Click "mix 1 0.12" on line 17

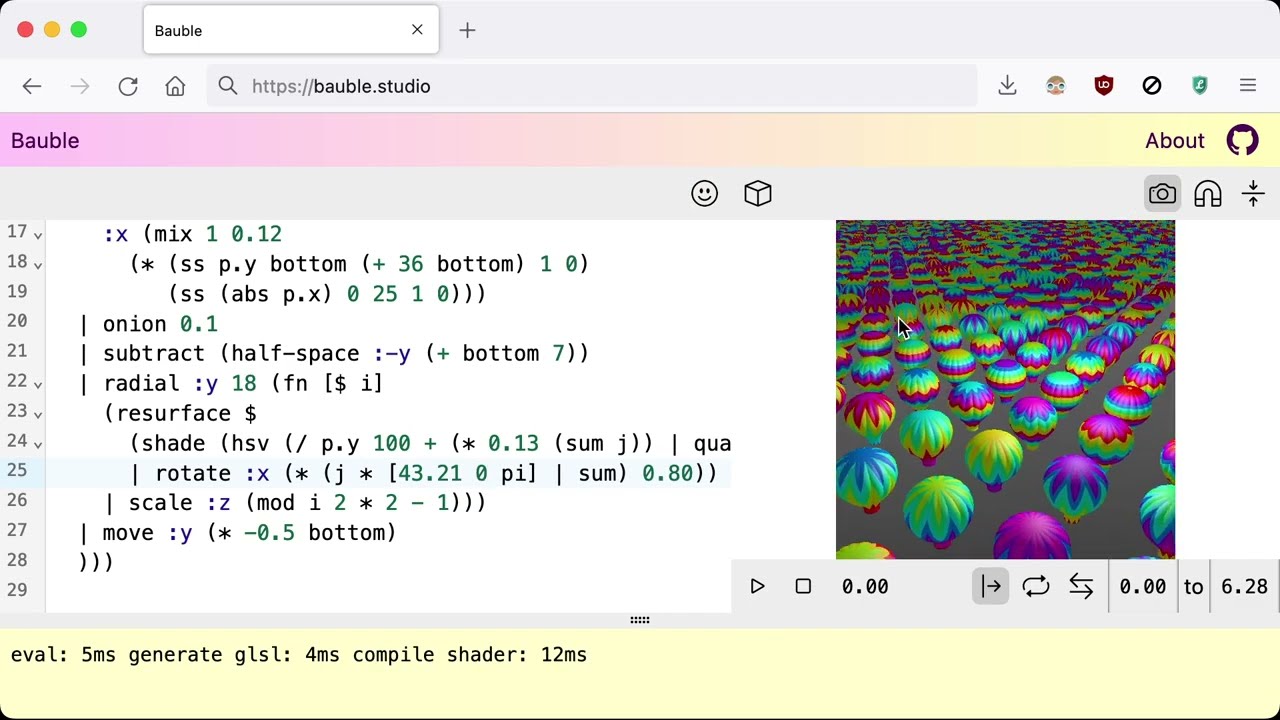(218, 235)
